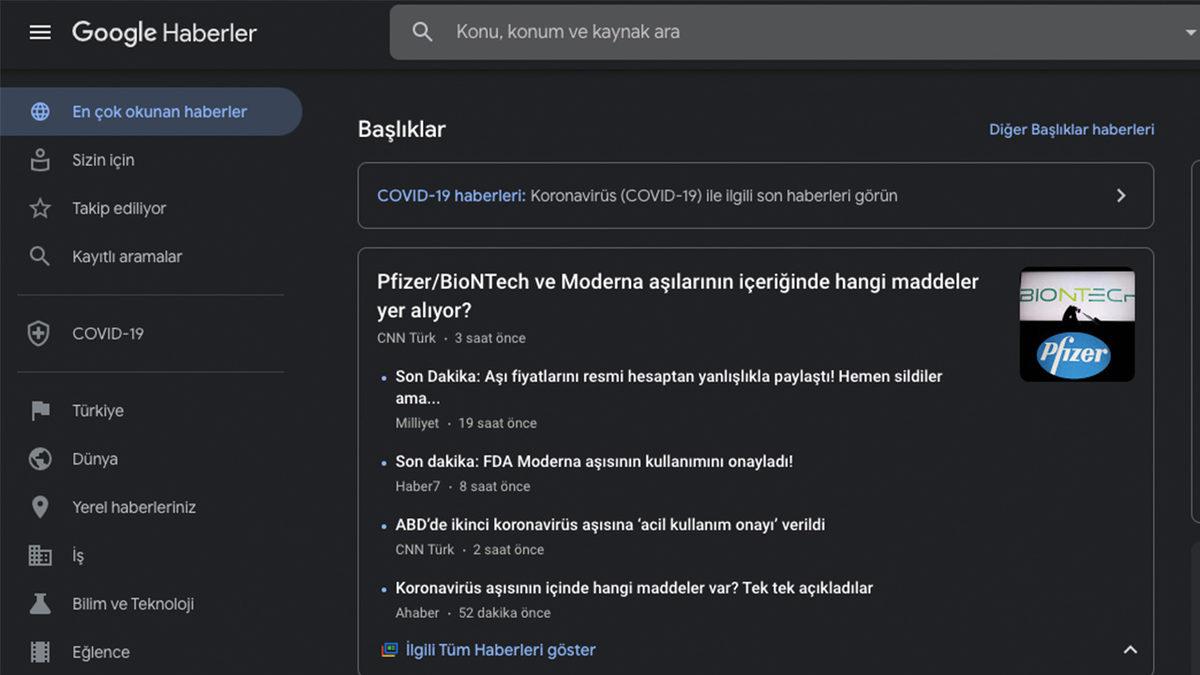Click the Takip ediliyor star icon

40,208
